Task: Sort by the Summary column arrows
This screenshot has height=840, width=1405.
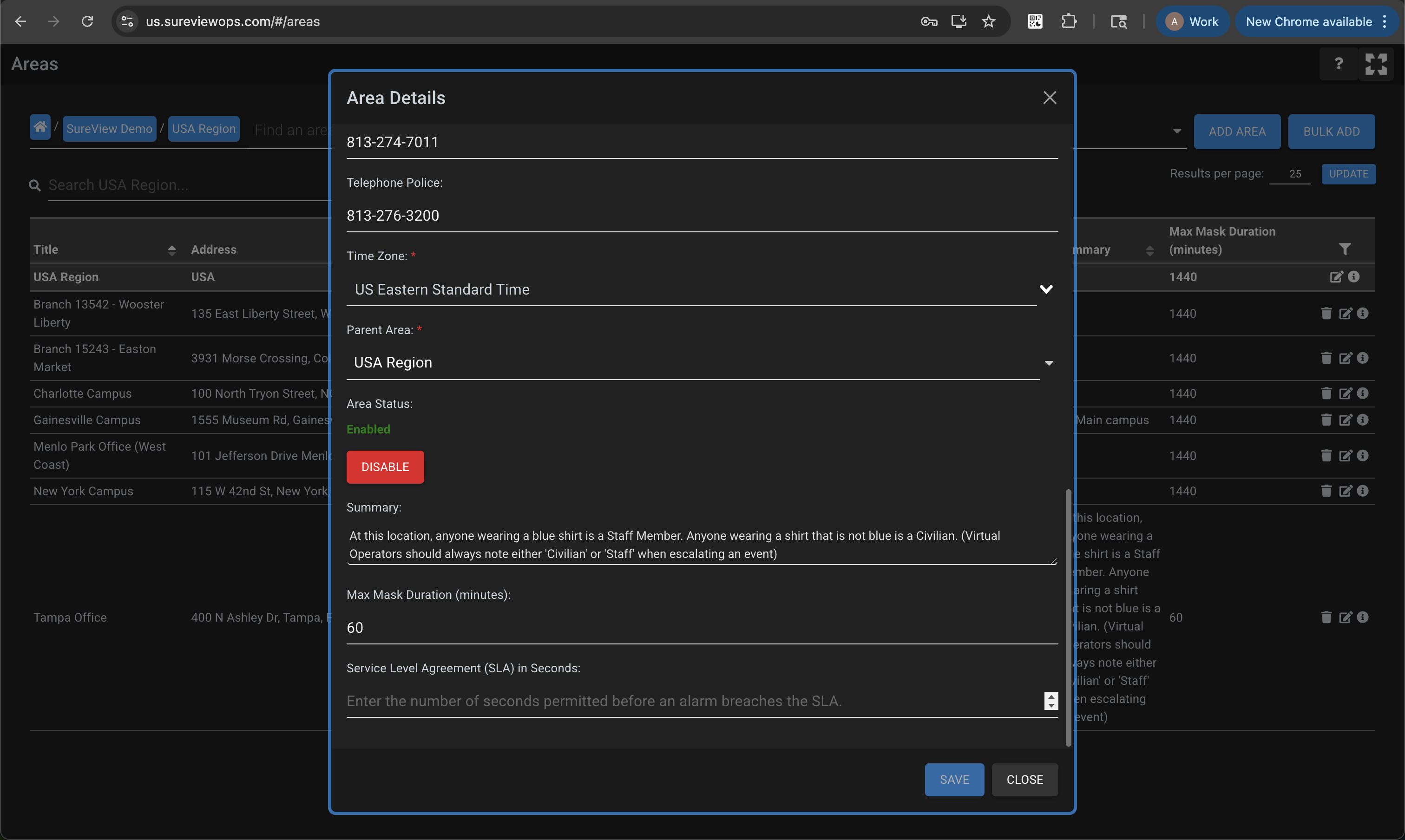Action: (1149, 249)
